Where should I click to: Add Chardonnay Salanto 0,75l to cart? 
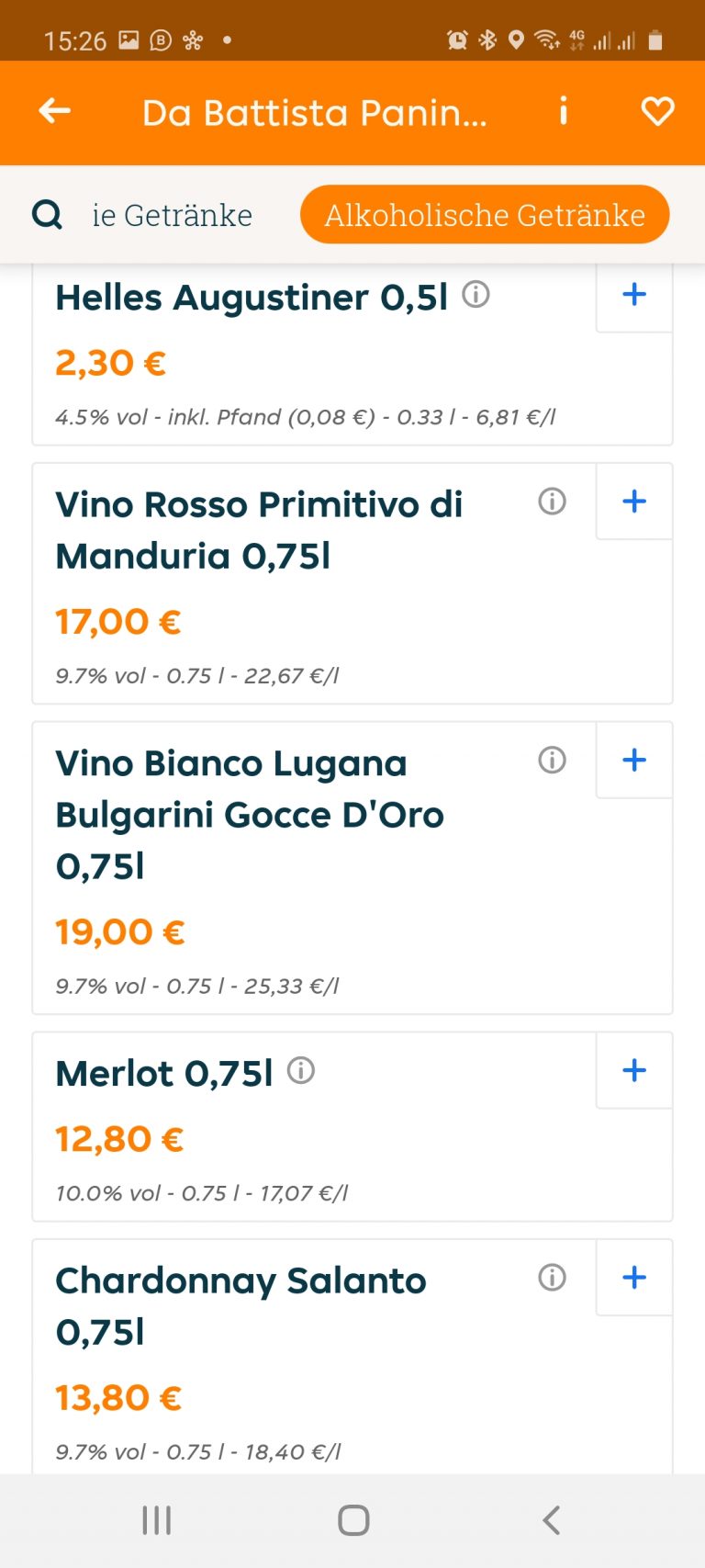(x=634, y=1278)
